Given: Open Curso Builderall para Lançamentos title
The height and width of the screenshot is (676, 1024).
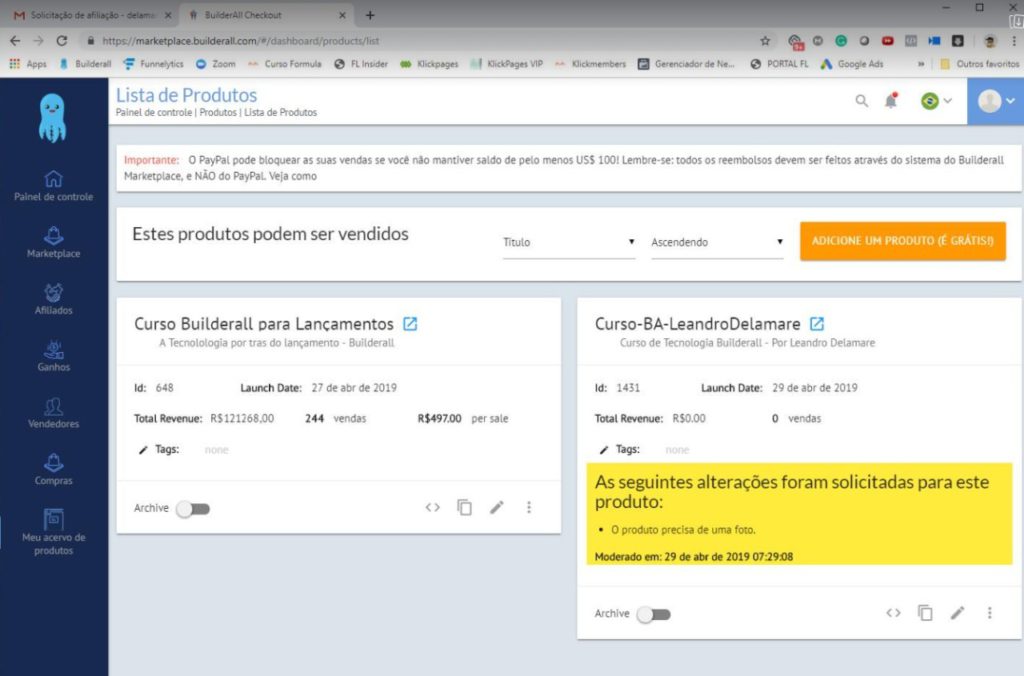Looking at the screenshot, I should coord(264,324).
